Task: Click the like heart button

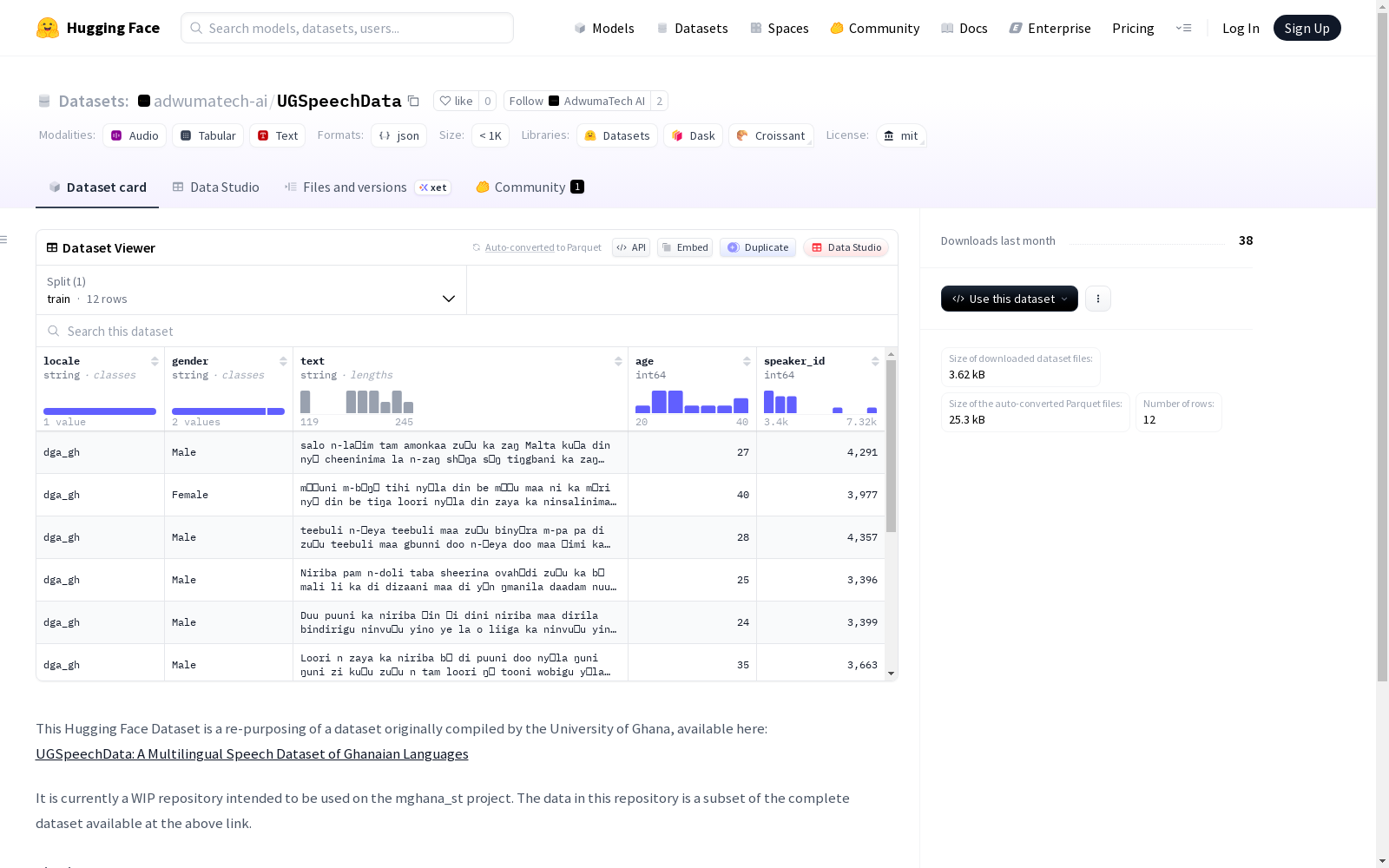Action: click(x=456, y=101)
